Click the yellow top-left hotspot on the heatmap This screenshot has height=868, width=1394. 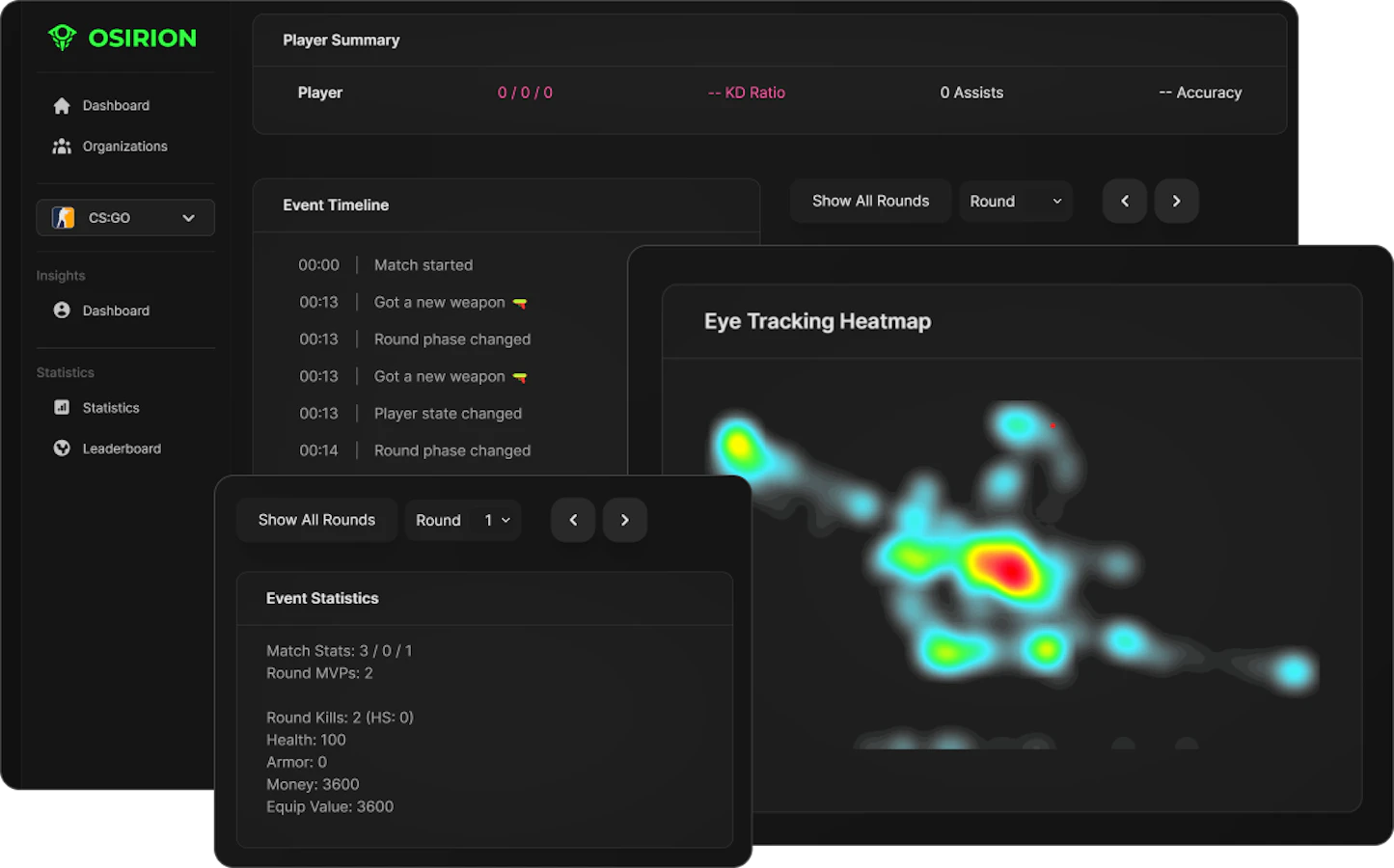coord(738,445)
